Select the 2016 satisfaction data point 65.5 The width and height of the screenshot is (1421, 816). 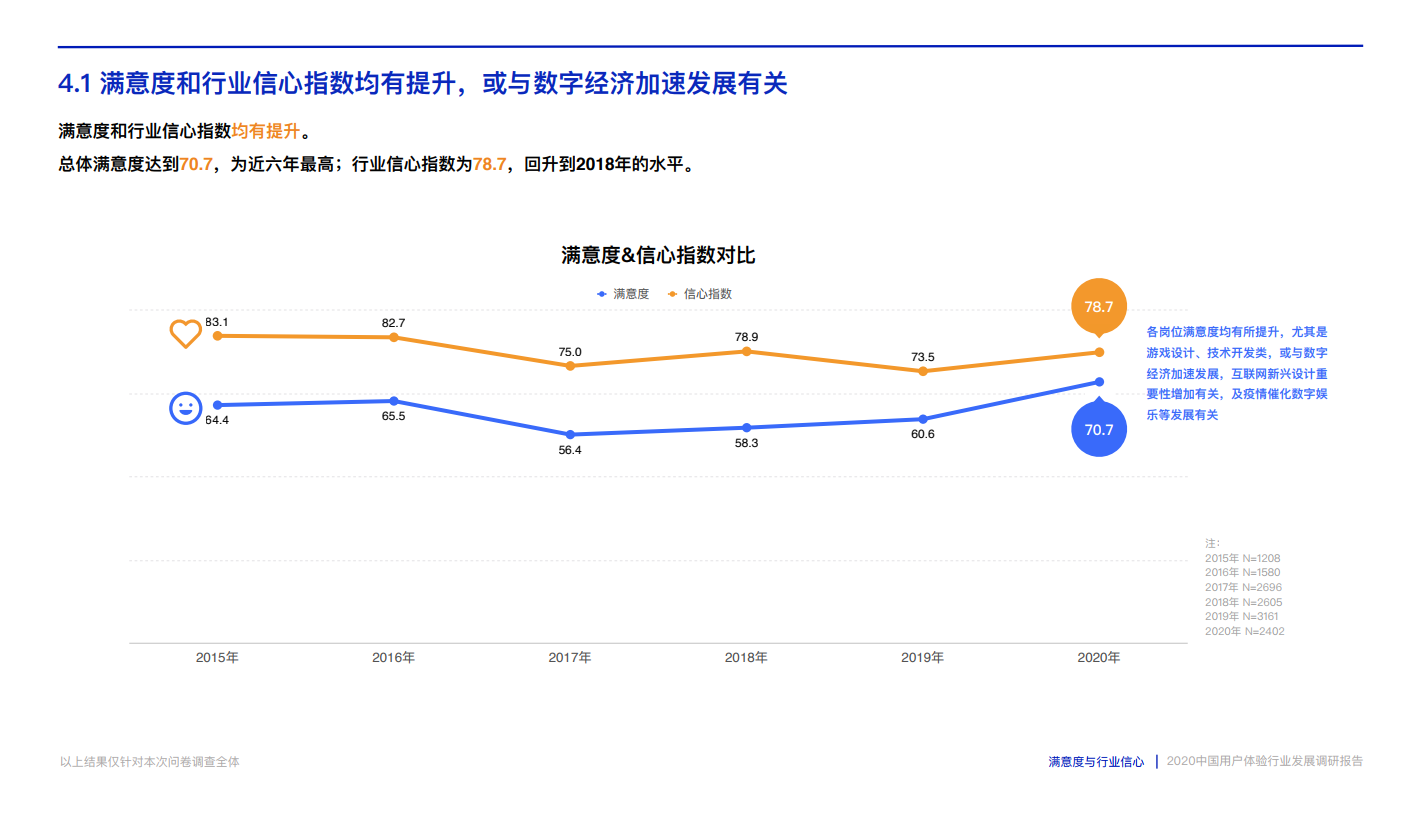394,401
